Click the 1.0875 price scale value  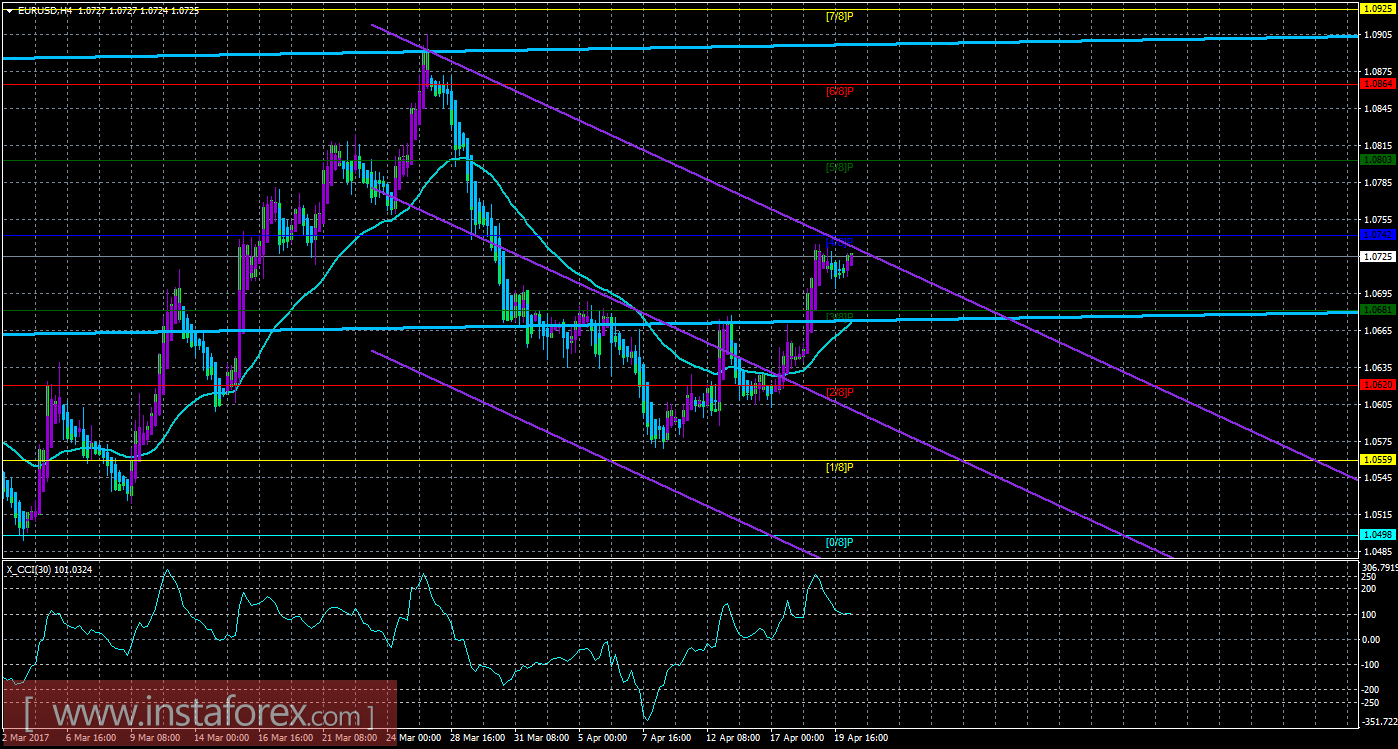1377,72
